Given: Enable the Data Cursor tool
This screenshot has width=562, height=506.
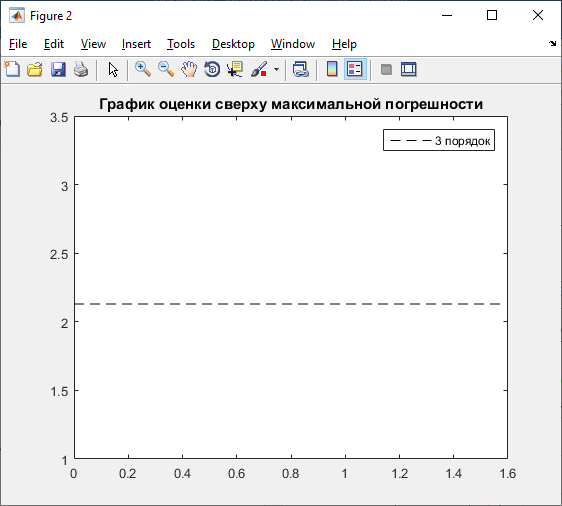Looking at the screenshot, I should pos(235,69).
